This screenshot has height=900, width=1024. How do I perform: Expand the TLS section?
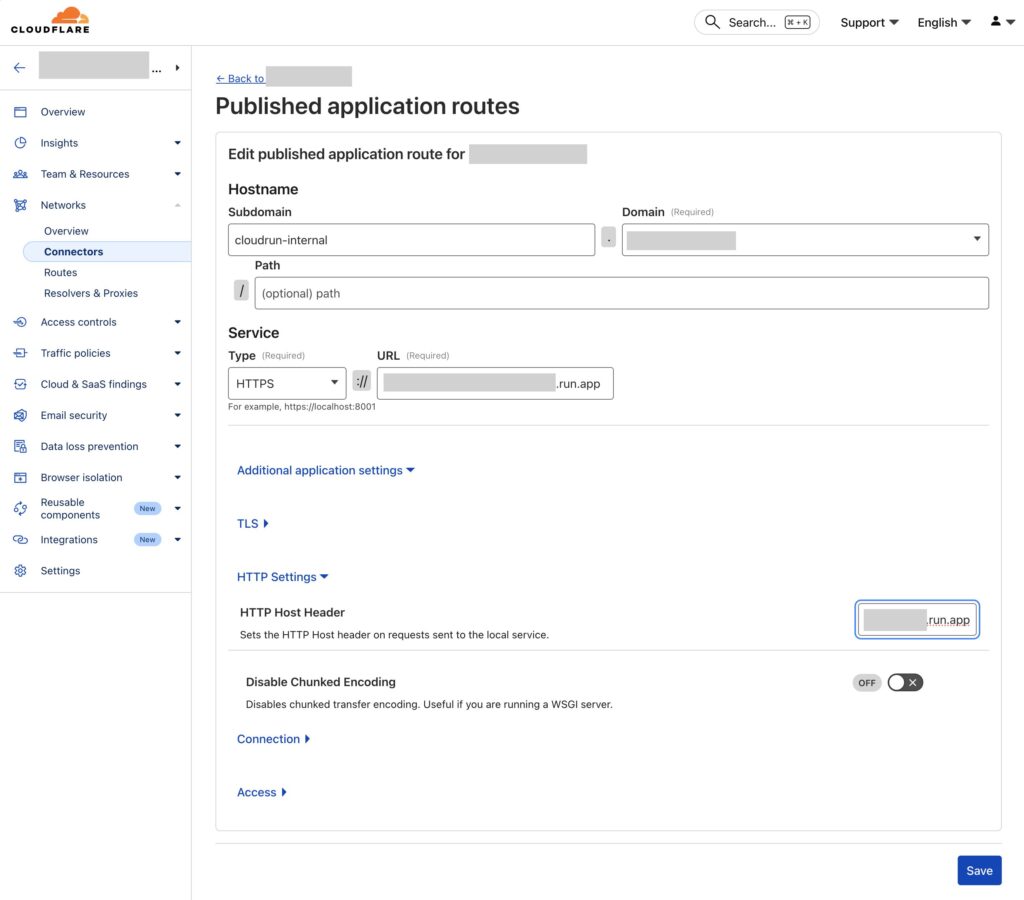click(x=250, y=523)
